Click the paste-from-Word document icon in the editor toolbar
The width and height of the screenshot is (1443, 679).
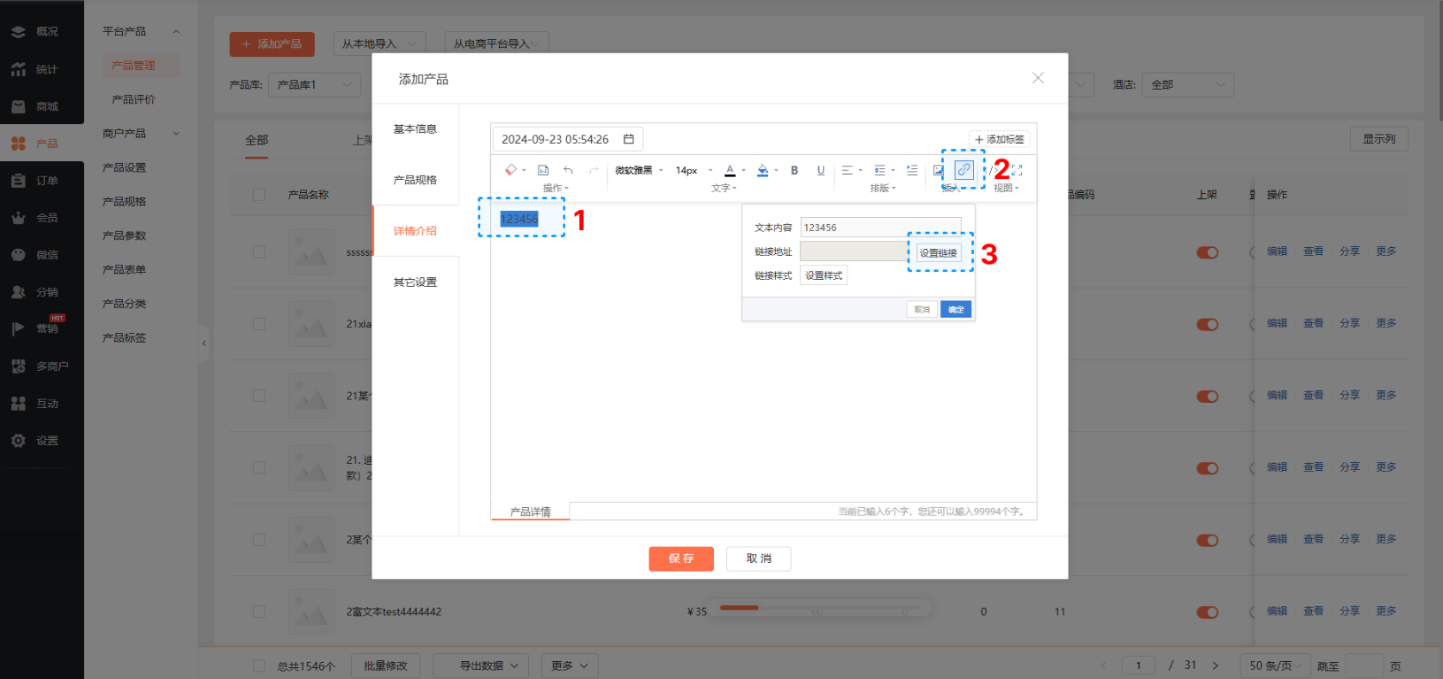(543, 170)
